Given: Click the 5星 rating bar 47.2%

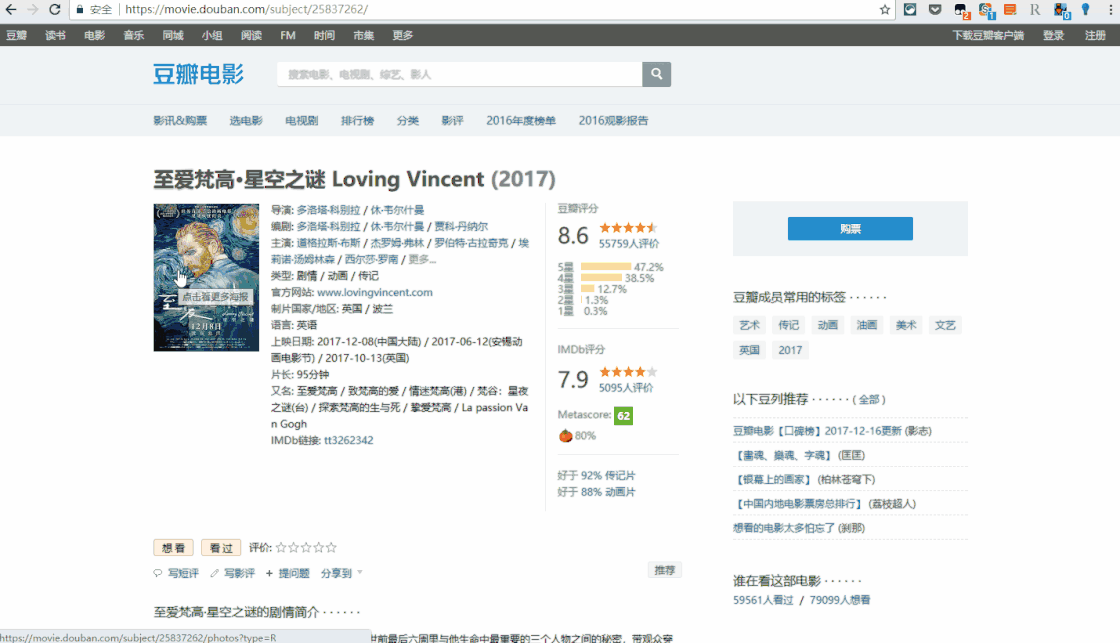Looking at the screenshot, I should point(606,266).
